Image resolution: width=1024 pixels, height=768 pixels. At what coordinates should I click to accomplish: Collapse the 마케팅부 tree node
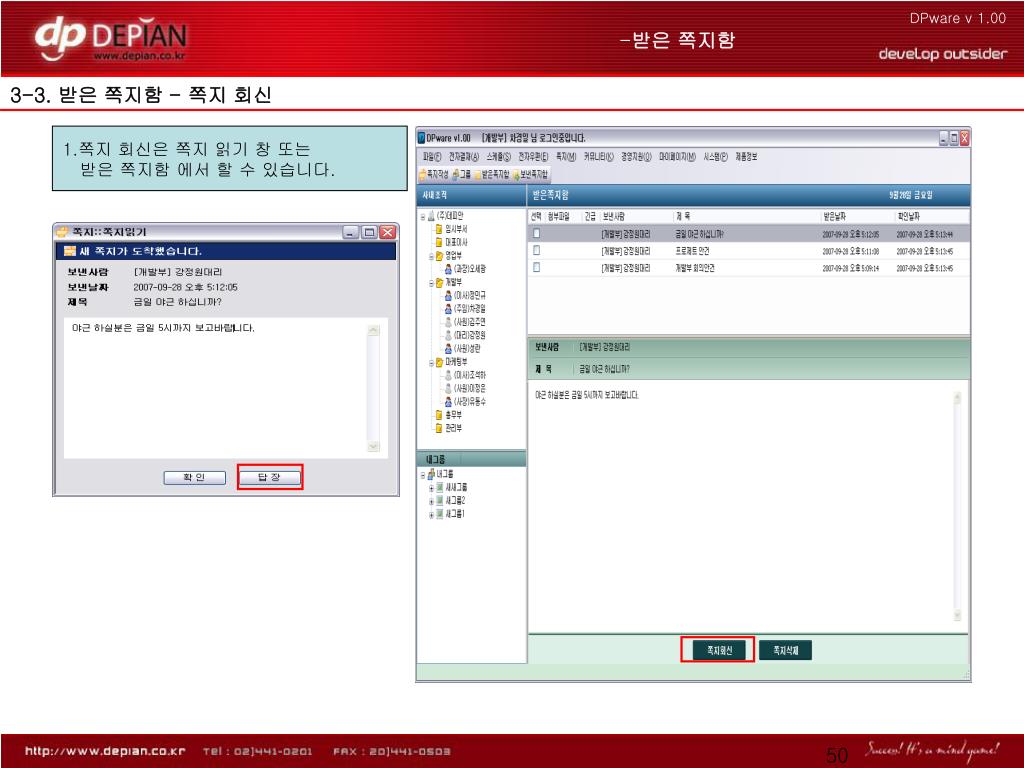pyautogui.click(x=431, y=362)
